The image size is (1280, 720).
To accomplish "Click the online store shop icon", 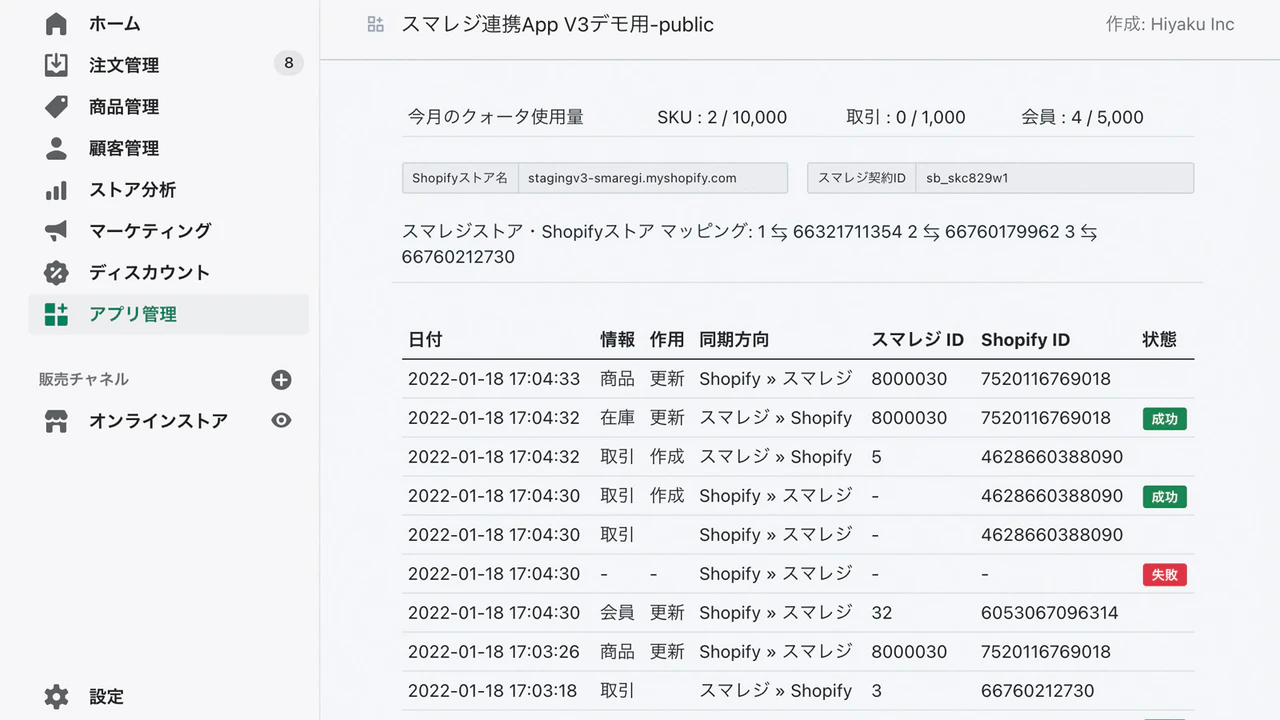I will 57,421.
